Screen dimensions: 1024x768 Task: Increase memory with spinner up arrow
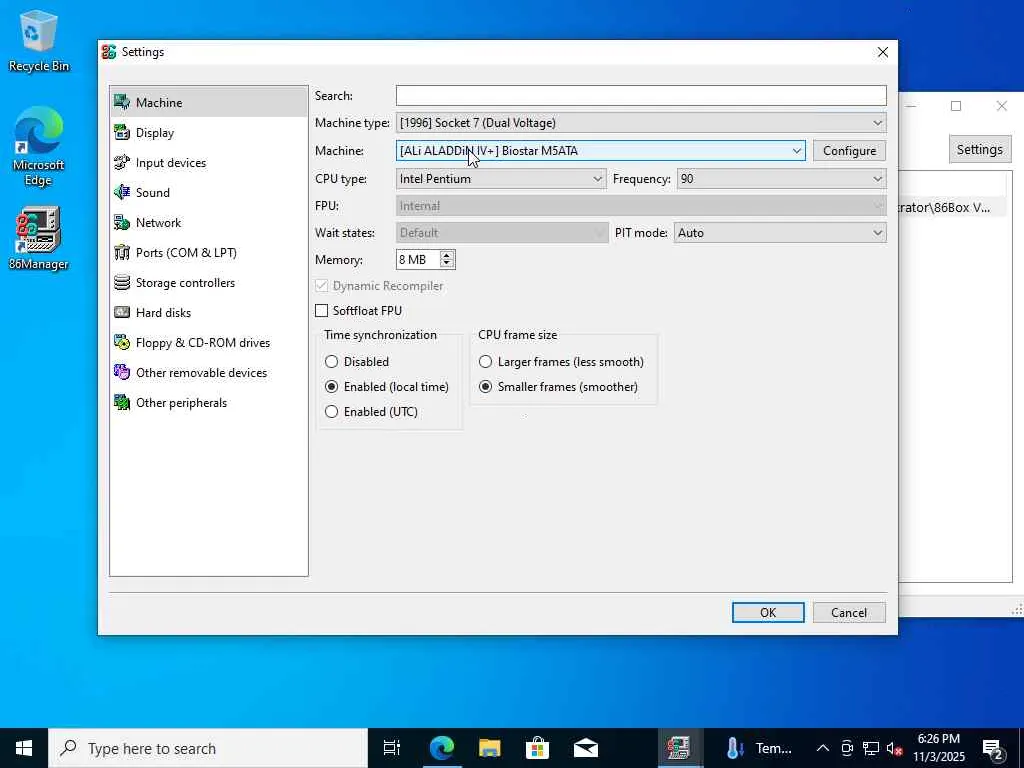(x=447, y=255)
